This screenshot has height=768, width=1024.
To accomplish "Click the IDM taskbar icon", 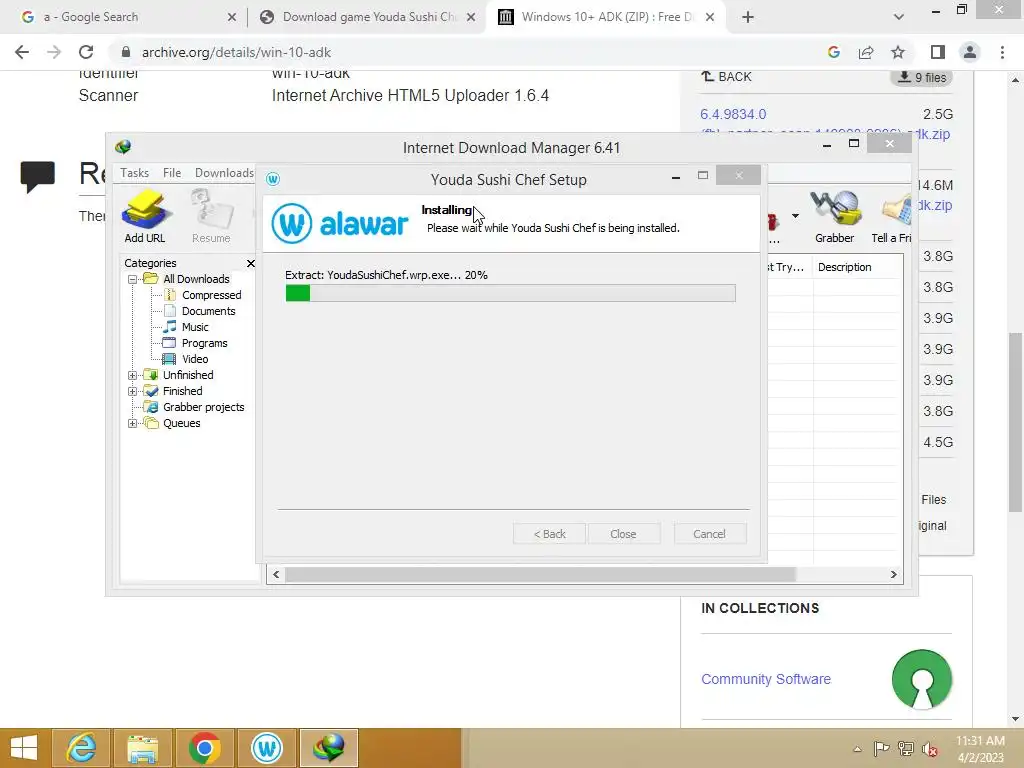I will (x=328, y=748).
